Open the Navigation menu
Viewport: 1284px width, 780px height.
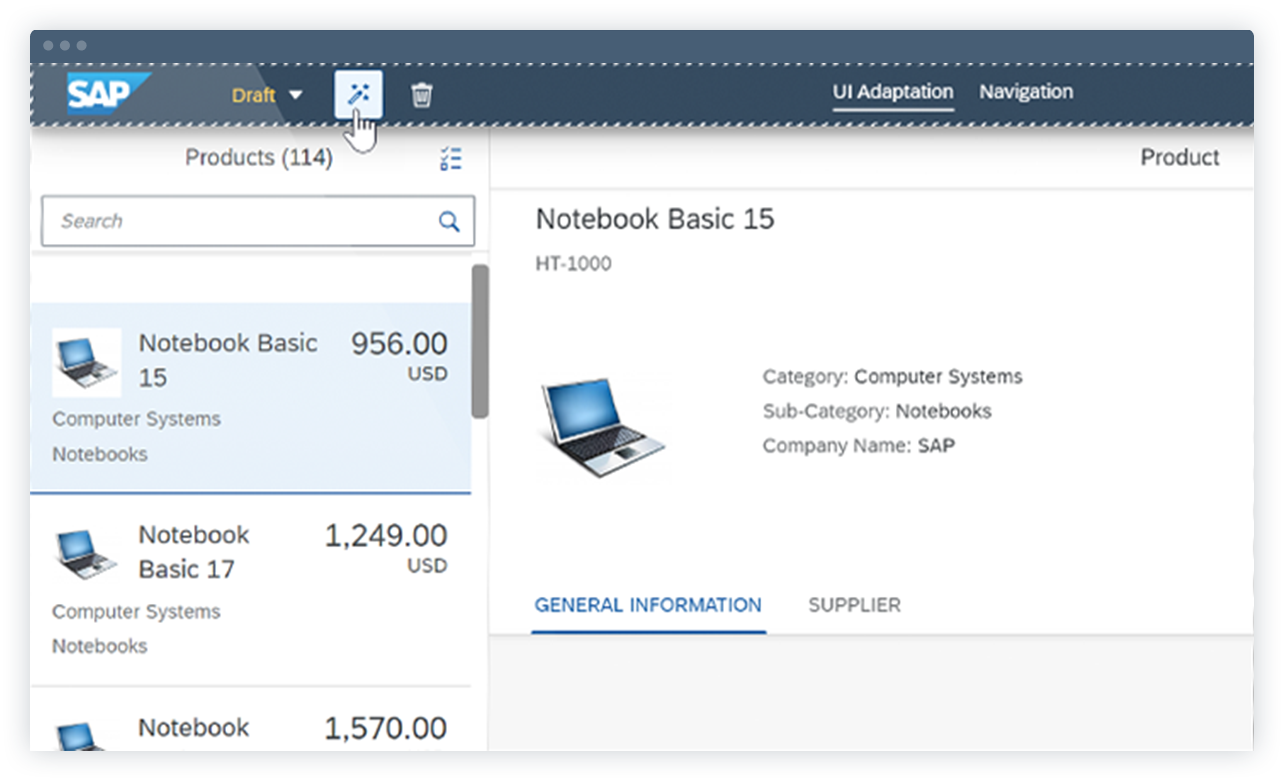tap(1026, 91)
